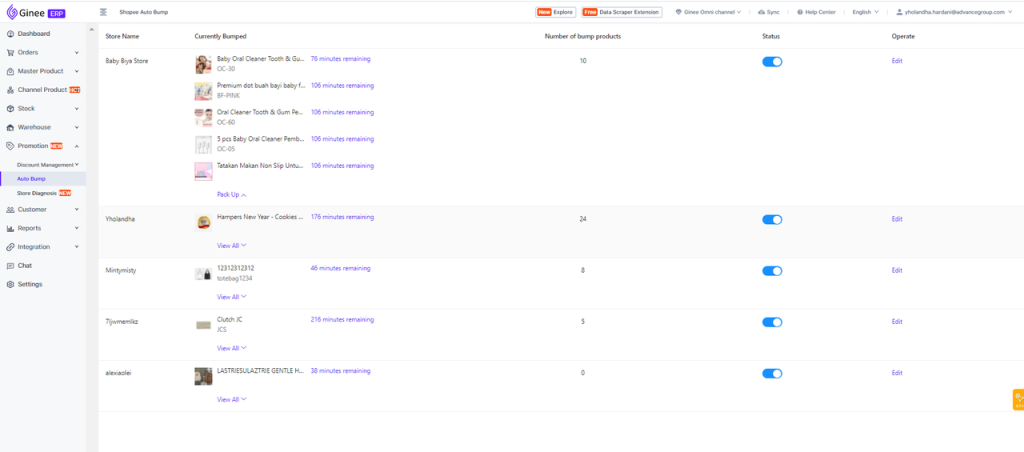
Task: Click the Customer people icon
Action: [10, 210]
